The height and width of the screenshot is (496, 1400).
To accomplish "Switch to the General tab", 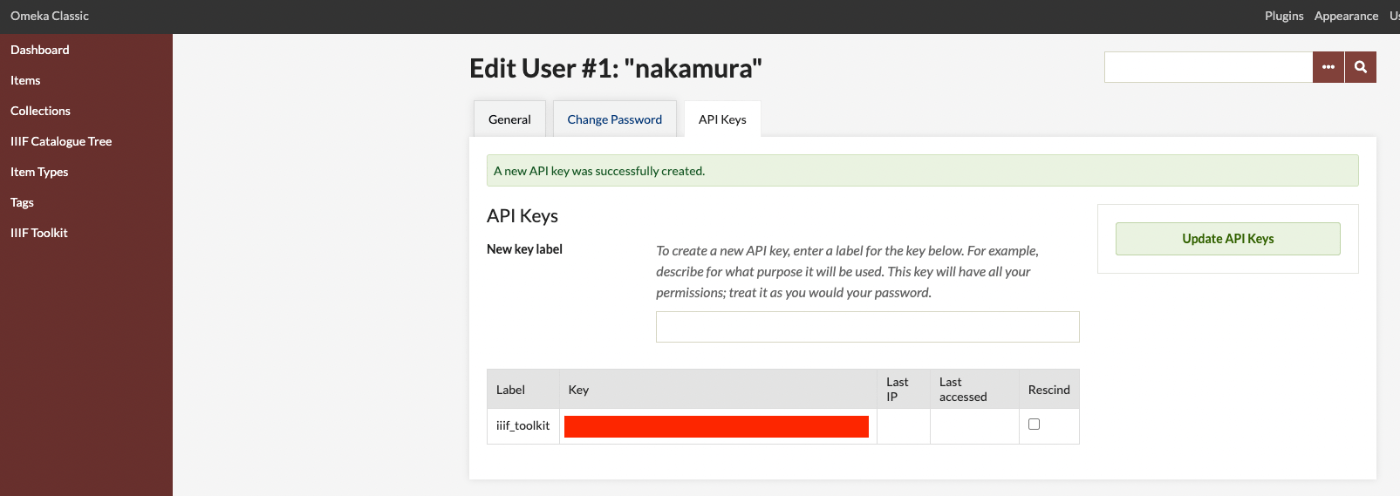I will [509, 119].
